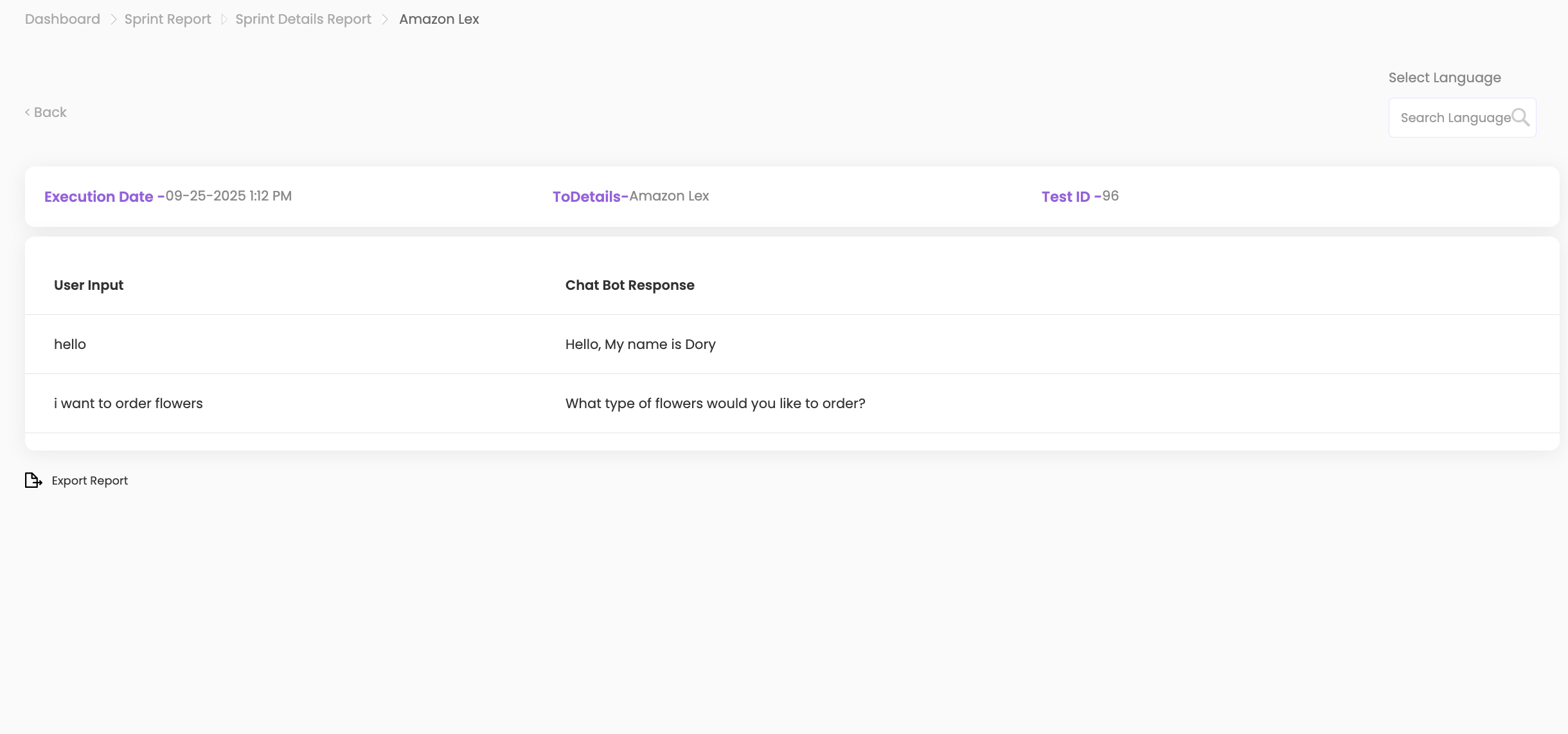Navigate to Sprint Details Report breadcrumb

point(303,19)
